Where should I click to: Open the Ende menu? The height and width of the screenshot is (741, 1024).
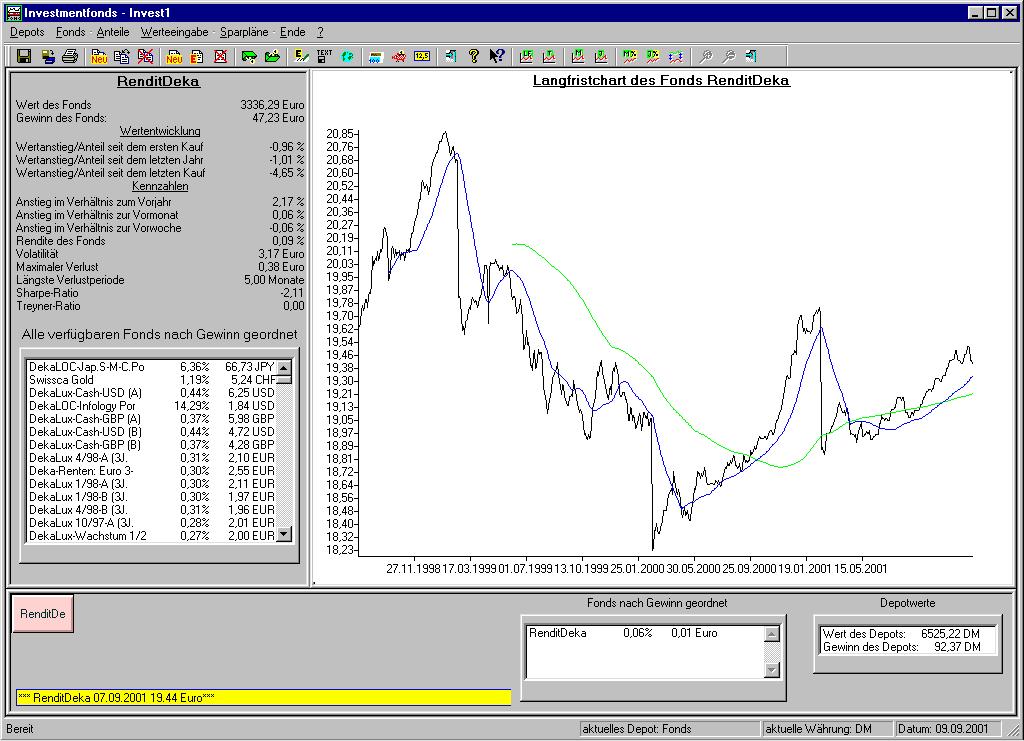pyautogui.click(x=293, y=32)
